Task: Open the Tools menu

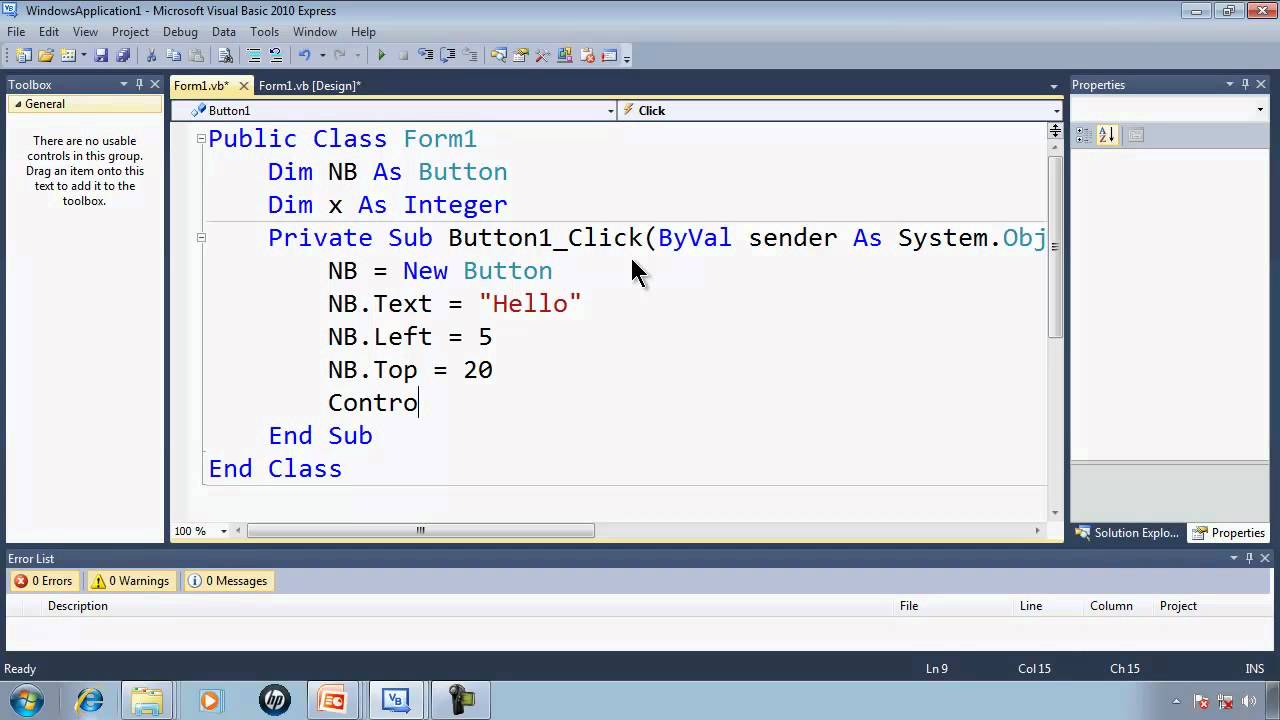Action: pyautogui.click(x=264, y=32)
